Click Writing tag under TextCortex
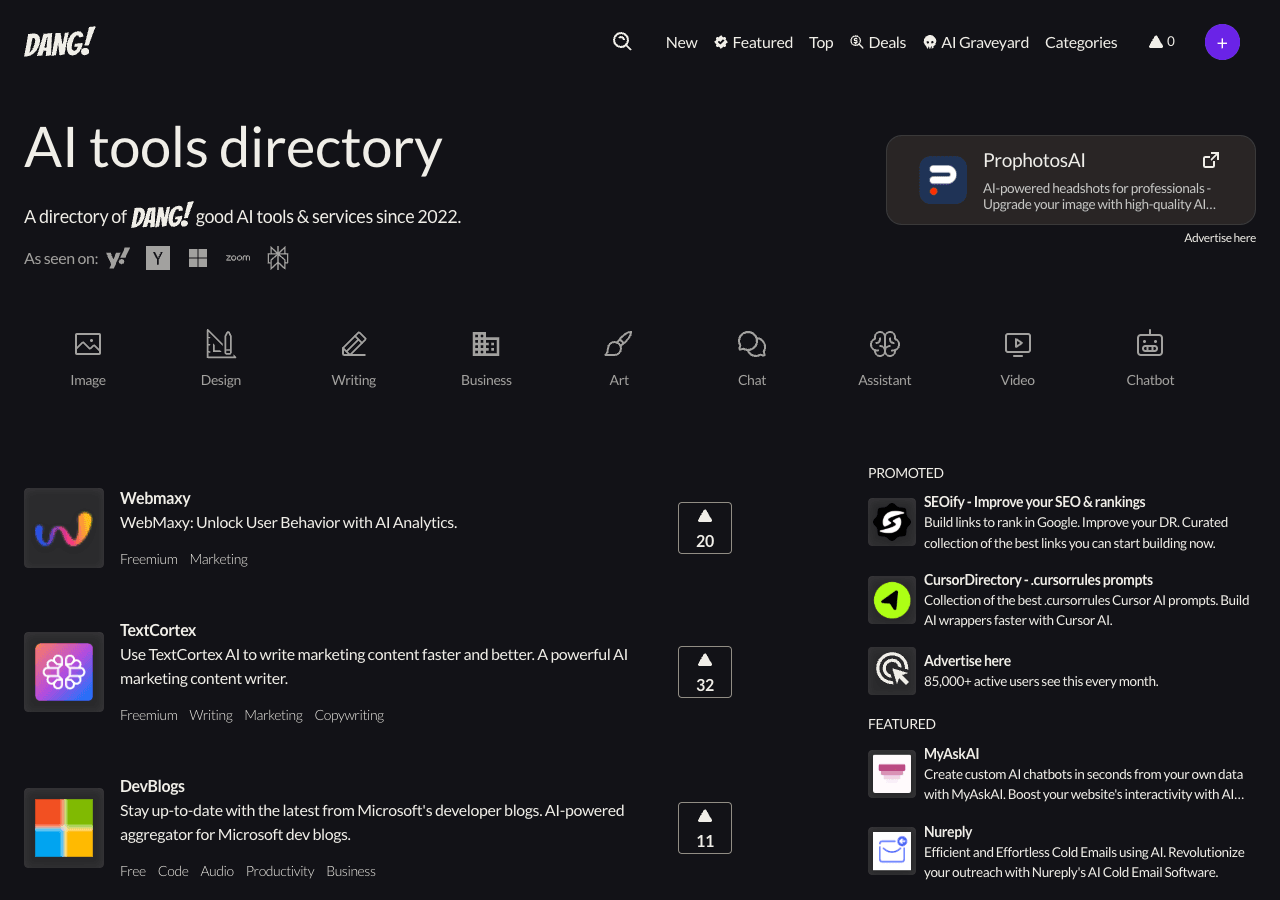1280x900 pixels. point(211,715)
